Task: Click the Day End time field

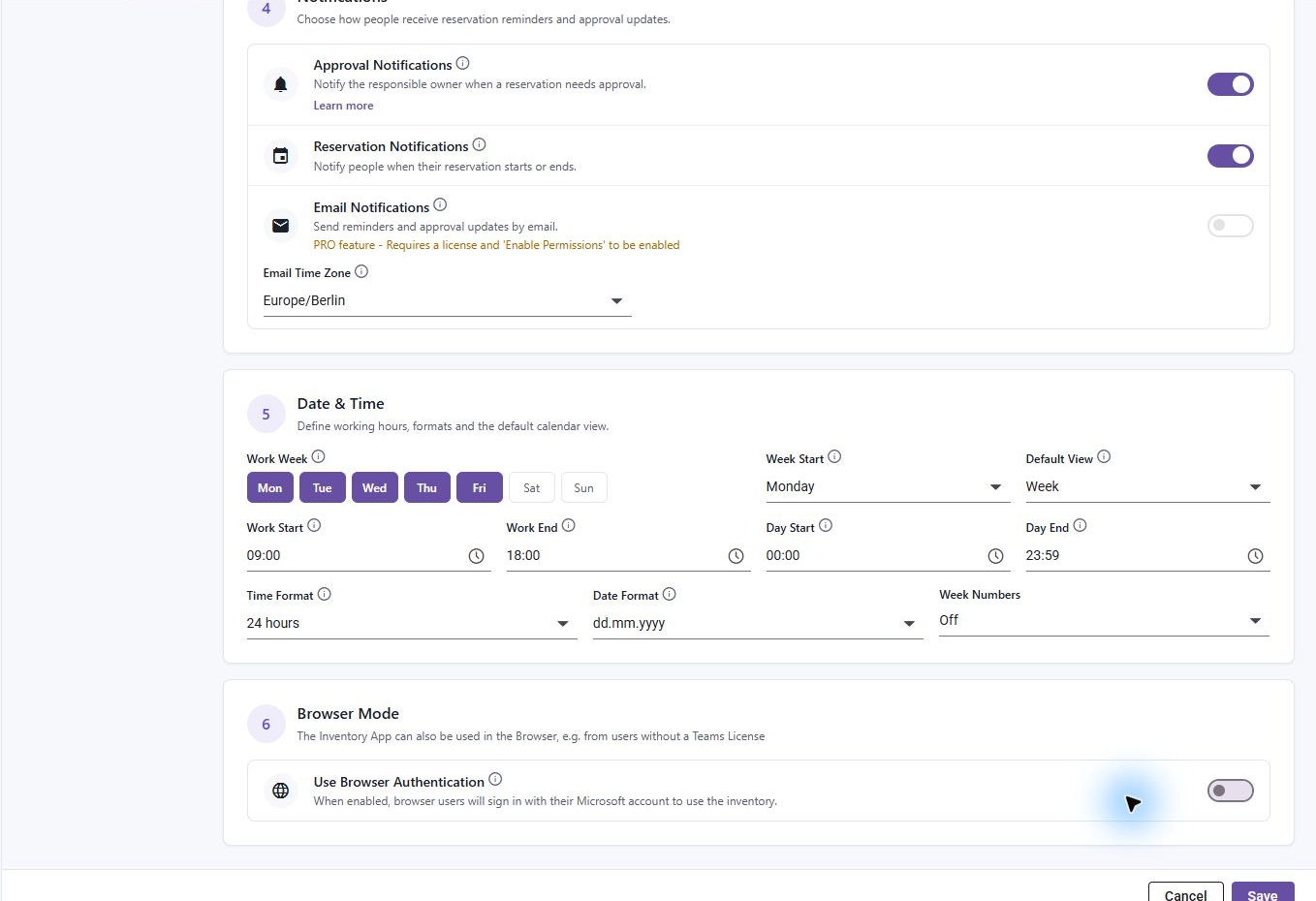Action: click(x=1147, y=556)
